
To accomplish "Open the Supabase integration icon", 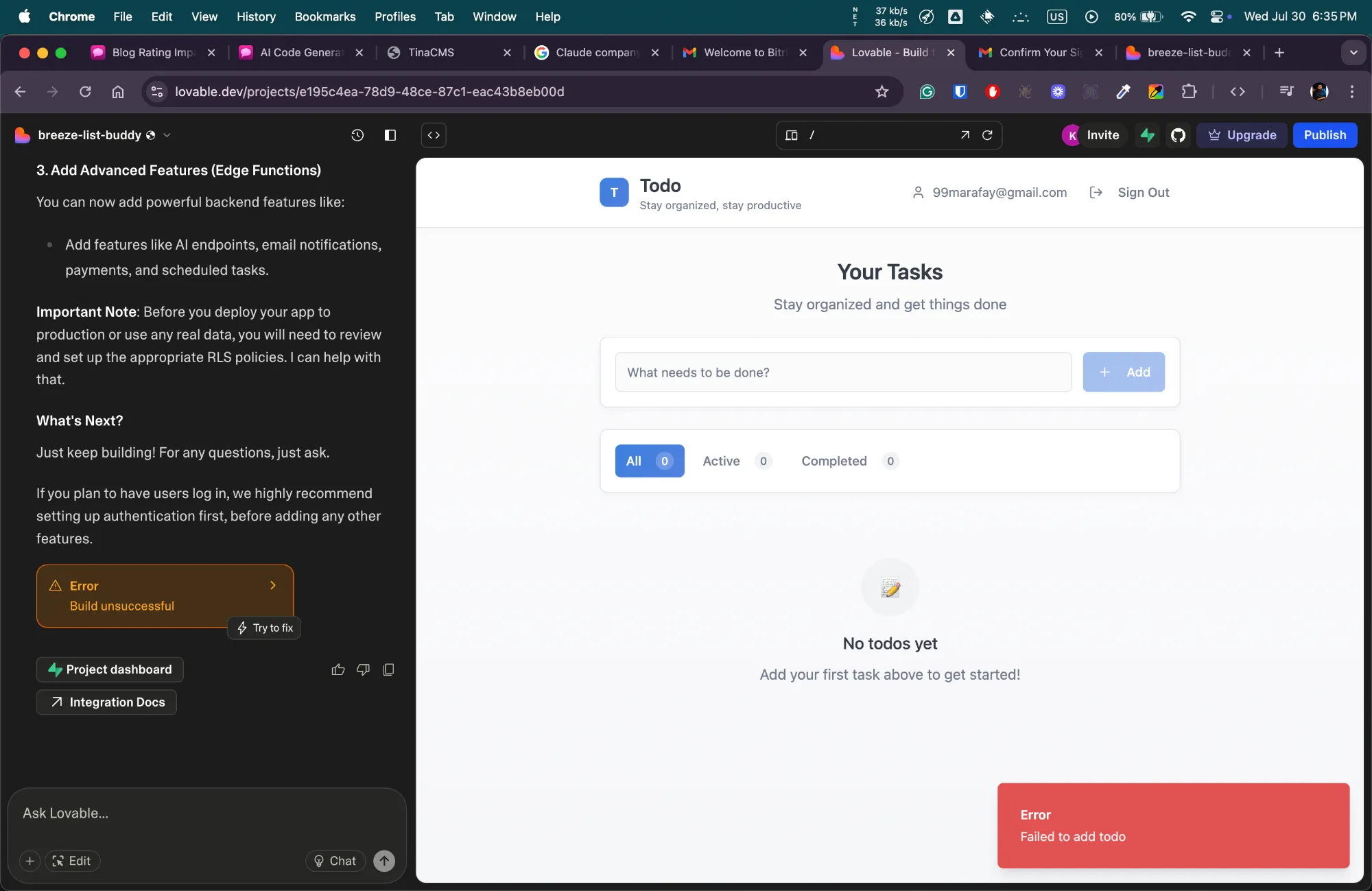I will coord(1148,135).
